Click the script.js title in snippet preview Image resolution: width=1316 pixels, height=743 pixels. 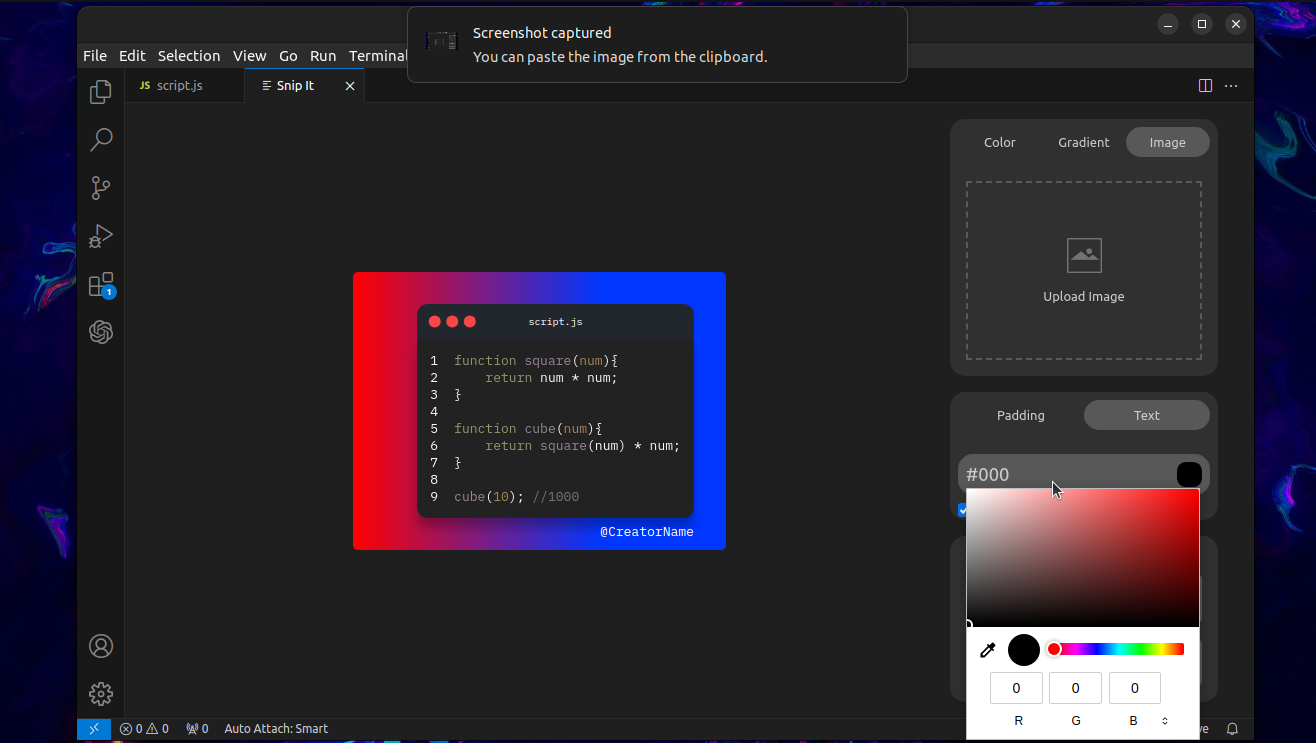tap(555, 322)
